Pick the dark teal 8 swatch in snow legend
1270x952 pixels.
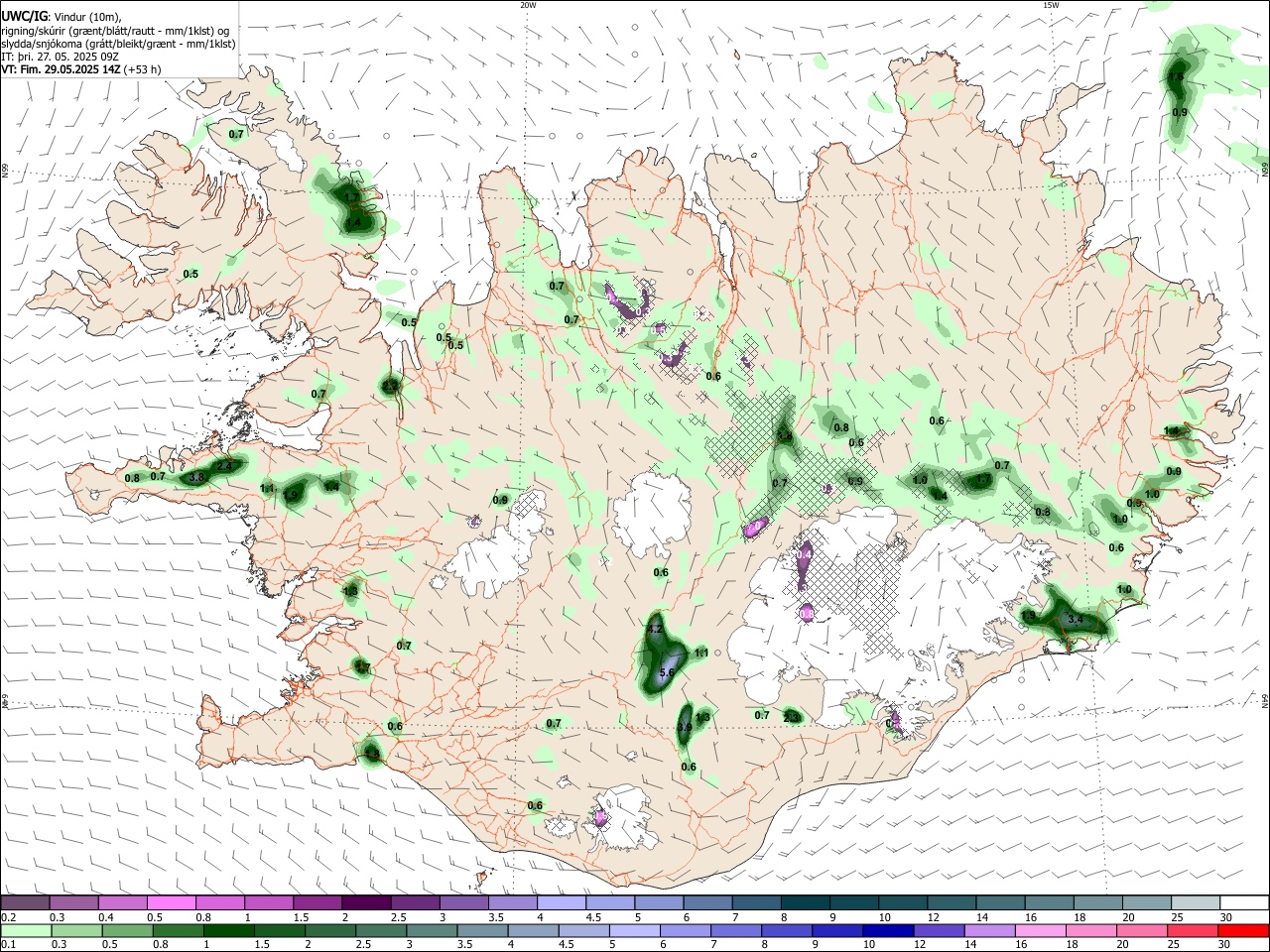(x=805, y=903)
